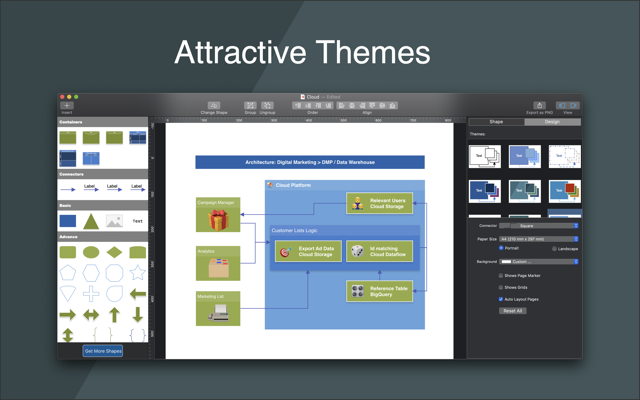The height and width of the screenshot is (400, 640).
Task: Click the Group toolbar icon
Action: pyautogui.click(x=250, y=106)
